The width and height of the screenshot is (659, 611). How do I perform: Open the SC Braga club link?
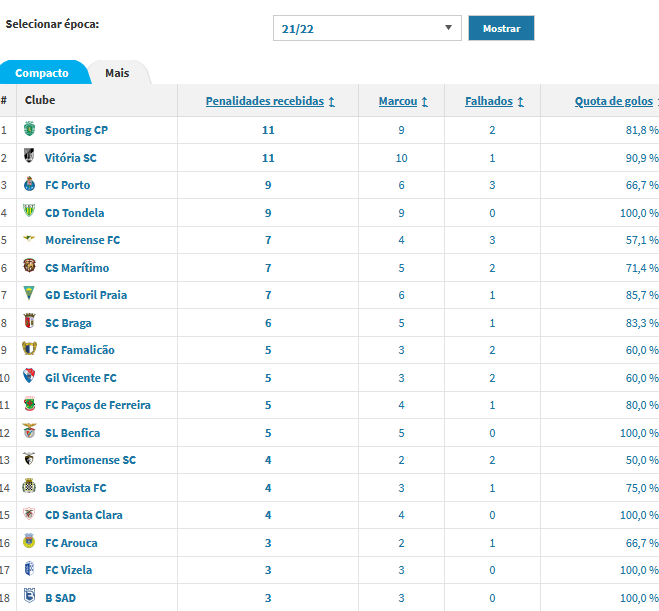click(68, 323)
